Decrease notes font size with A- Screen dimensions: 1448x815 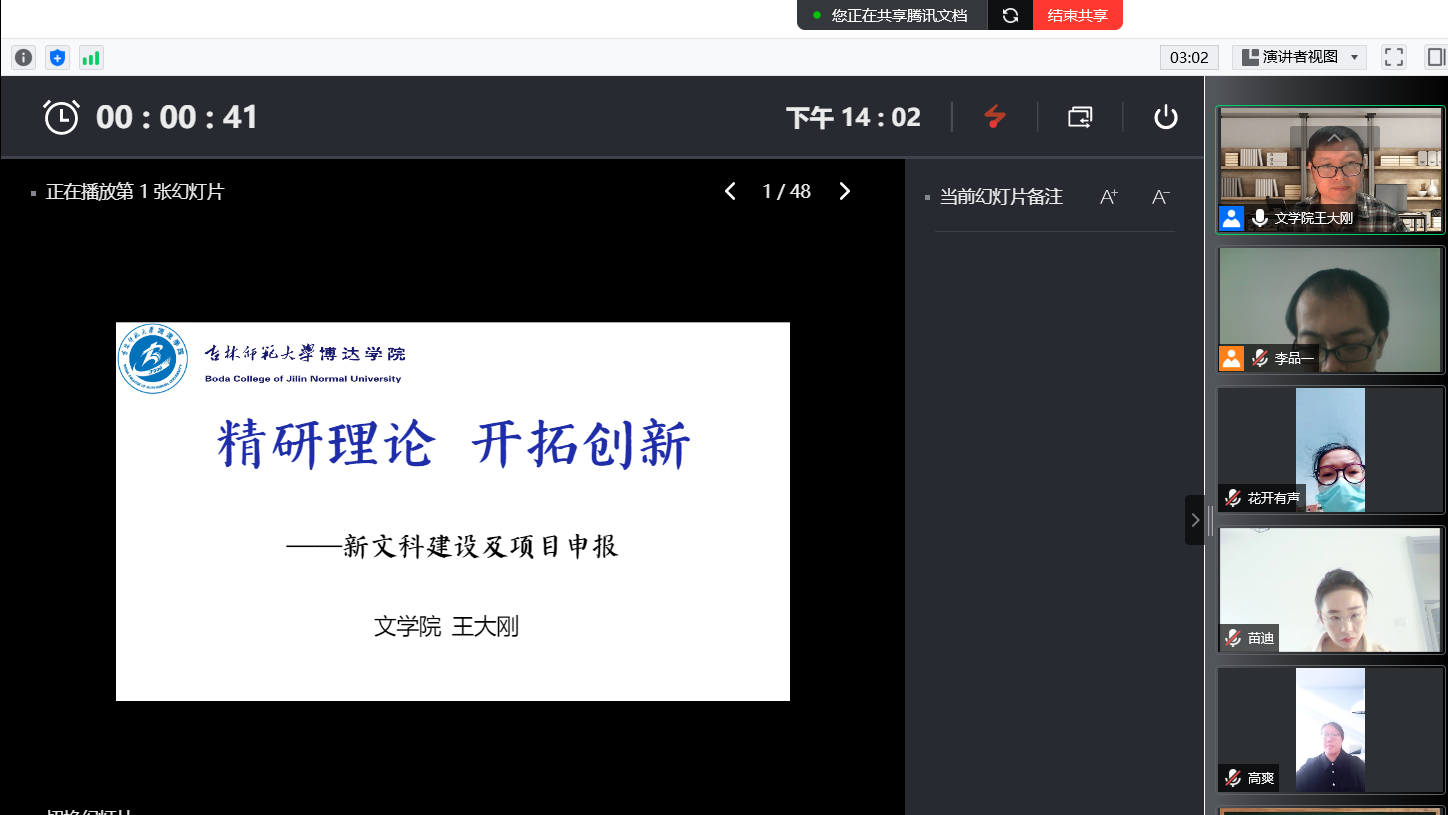(x=1160, y=197)
